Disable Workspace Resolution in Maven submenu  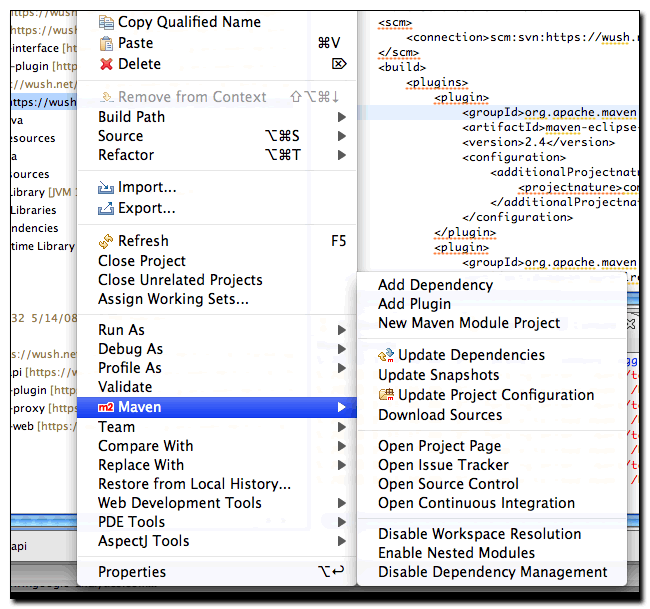point(479,534)
